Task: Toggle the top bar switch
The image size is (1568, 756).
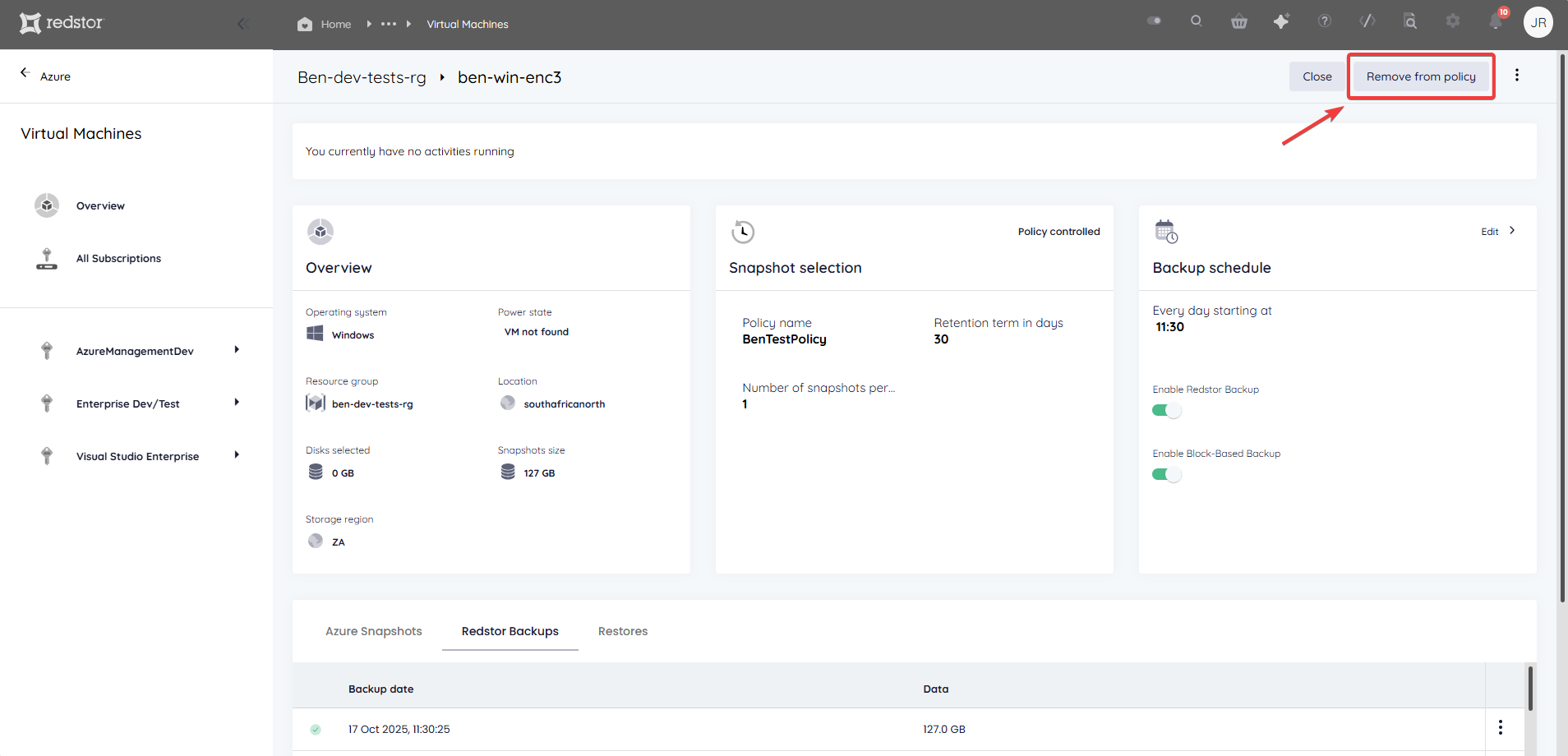Action: pos(1154,21)
